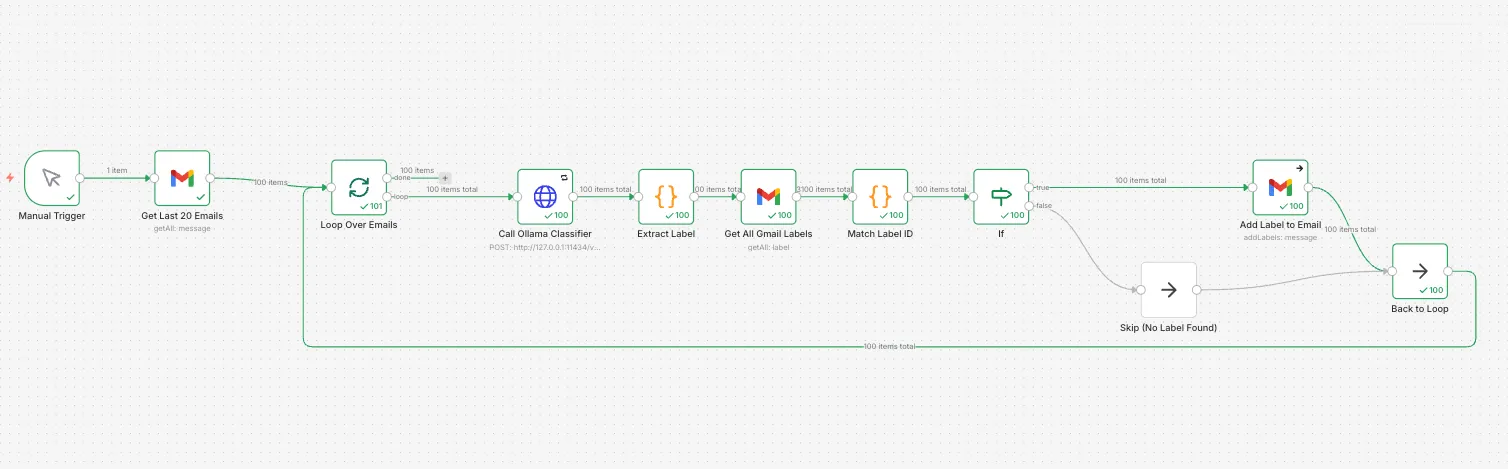Open the Get Last 20 Emails Gmail node

click(182, 178)
